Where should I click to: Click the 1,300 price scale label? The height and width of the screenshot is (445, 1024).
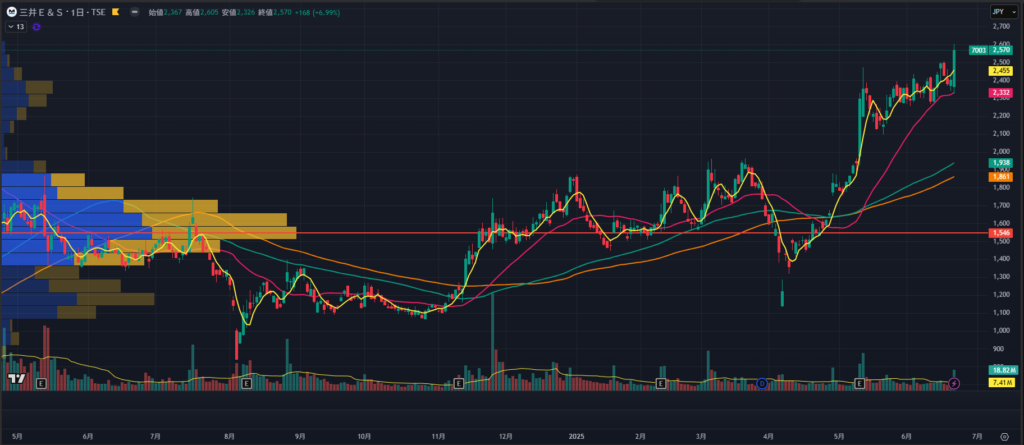pyautogui.click(x=1001, y=277)
